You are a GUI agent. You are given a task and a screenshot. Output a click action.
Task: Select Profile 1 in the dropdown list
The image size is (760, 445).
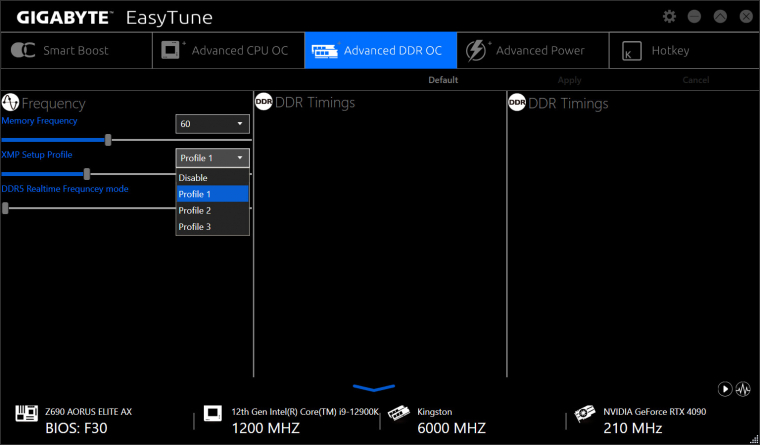[x=212, y=194]
